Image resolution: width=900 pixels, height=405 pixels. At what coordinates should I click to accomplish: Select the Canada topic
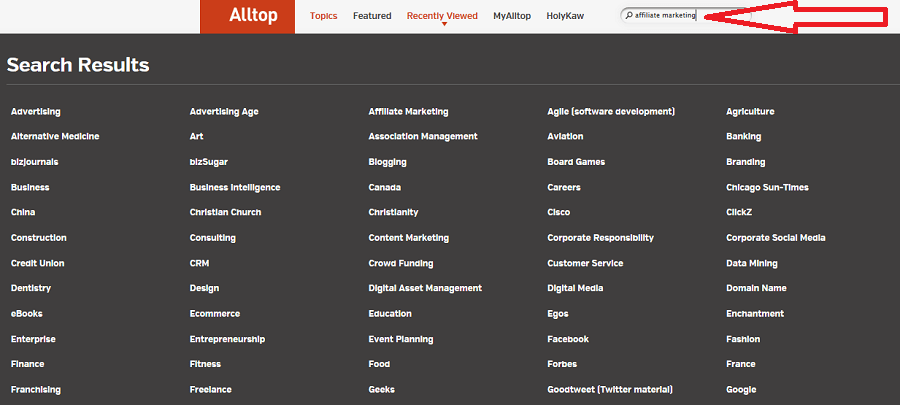[385, 187]
